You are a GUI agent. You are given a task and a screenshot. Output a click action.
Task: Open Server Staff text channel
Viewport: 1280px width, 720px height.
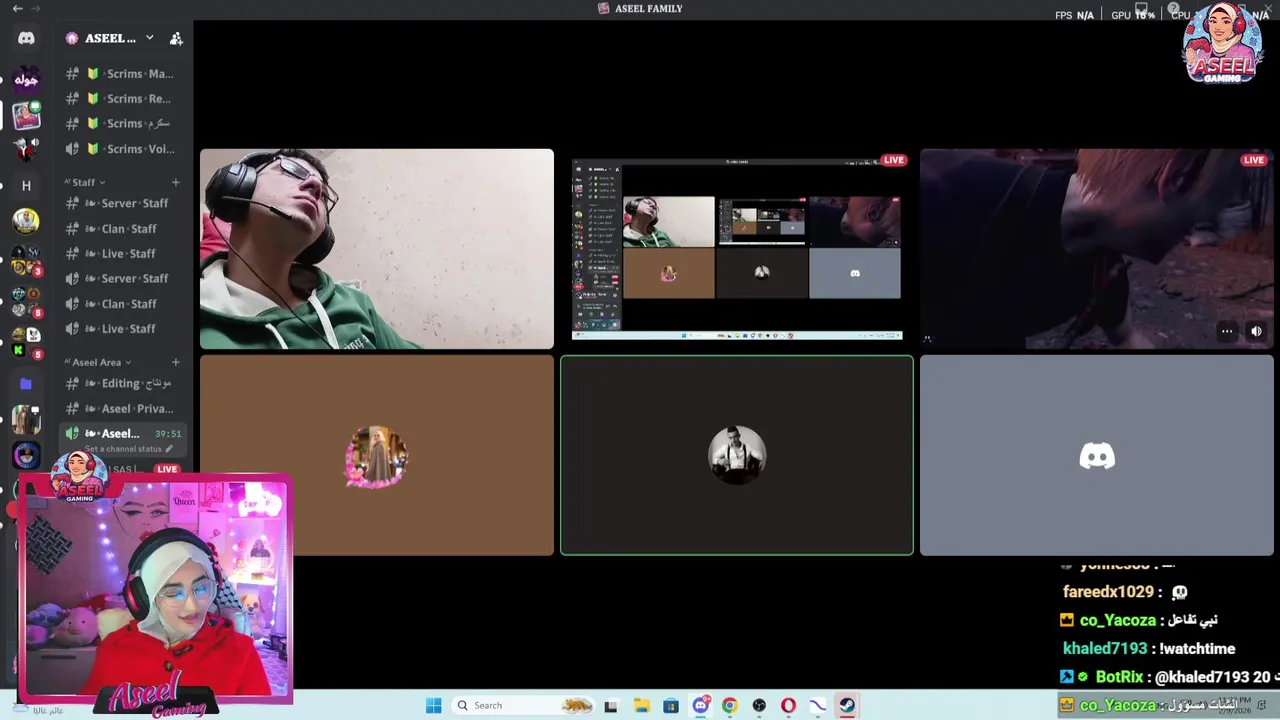(x=124, y=203)
